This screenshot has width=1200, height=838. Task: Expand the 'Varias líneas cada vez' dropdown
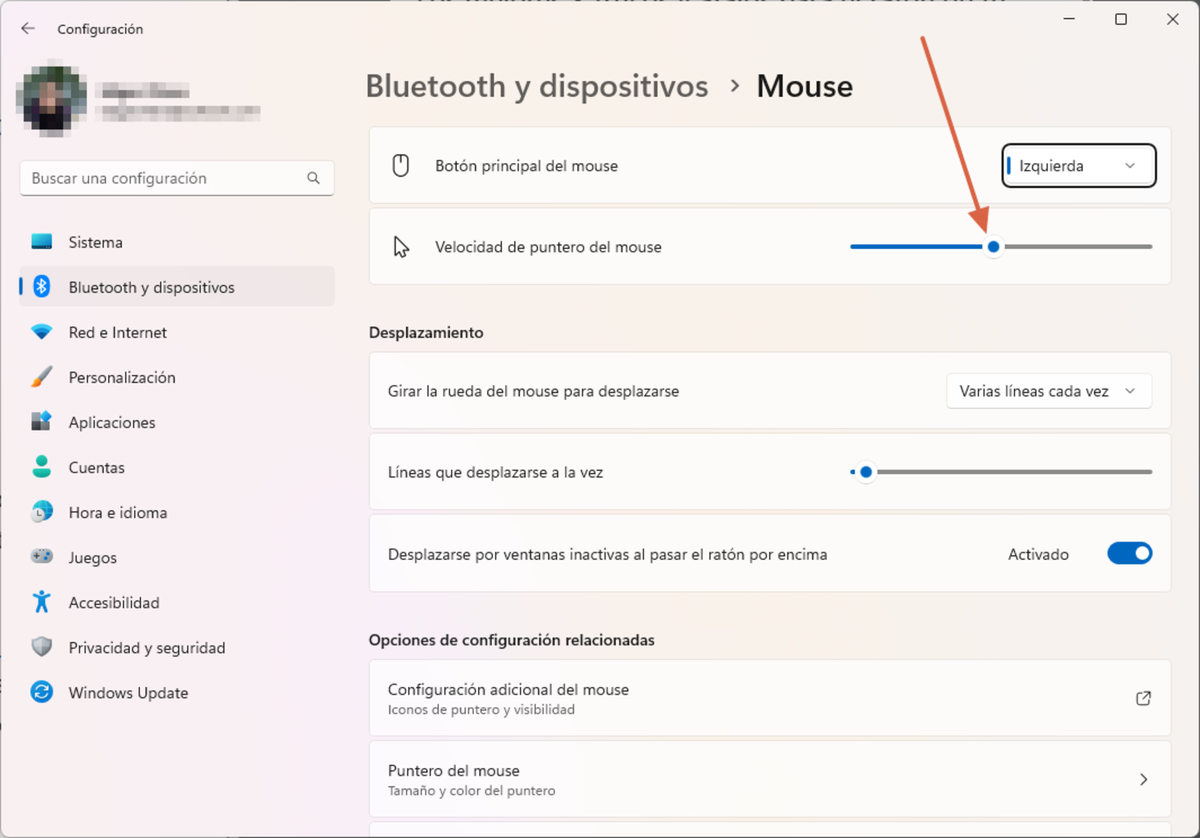point(1048,391)
